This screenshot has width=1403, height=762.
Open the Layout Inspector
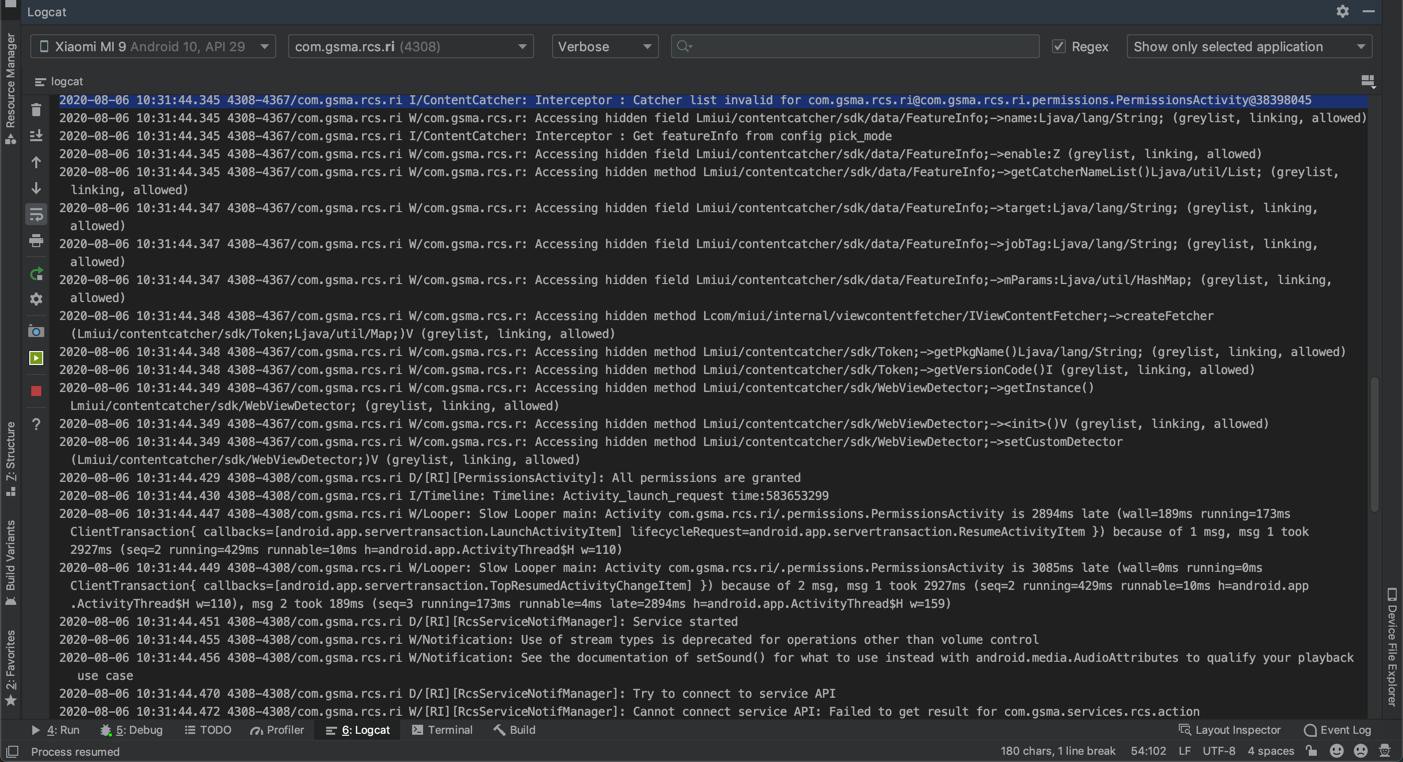pyautogui.click(x=1230, y=730)
